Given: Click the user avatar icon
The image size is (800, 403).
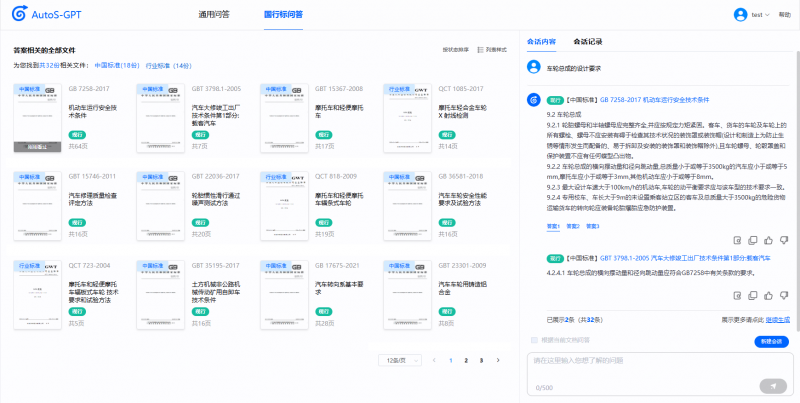Looking at the screenshot, I should [x=740, y=15].
